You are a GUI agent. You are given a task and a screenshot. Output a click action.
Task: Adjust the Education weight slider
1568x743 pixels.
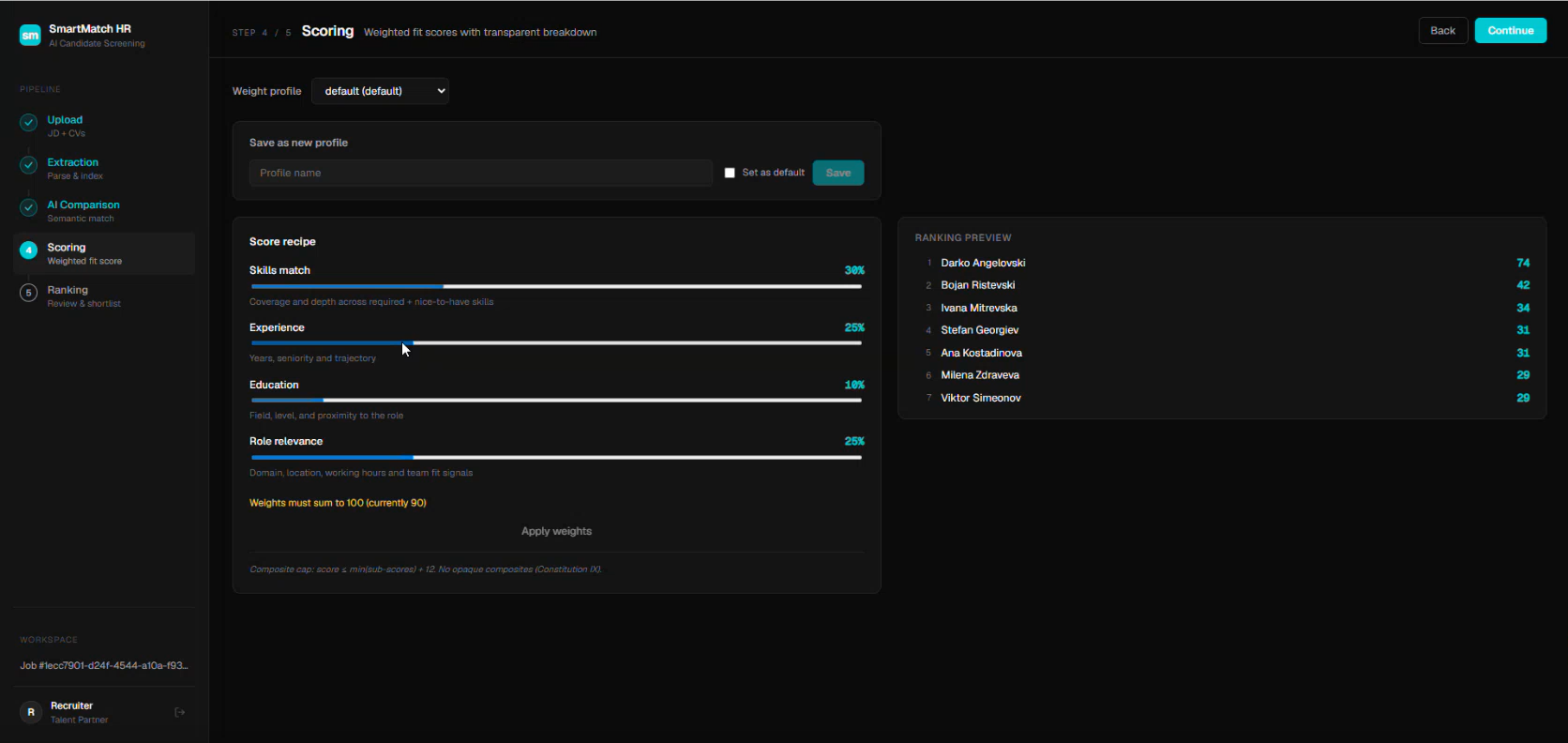tap(556, 401)
